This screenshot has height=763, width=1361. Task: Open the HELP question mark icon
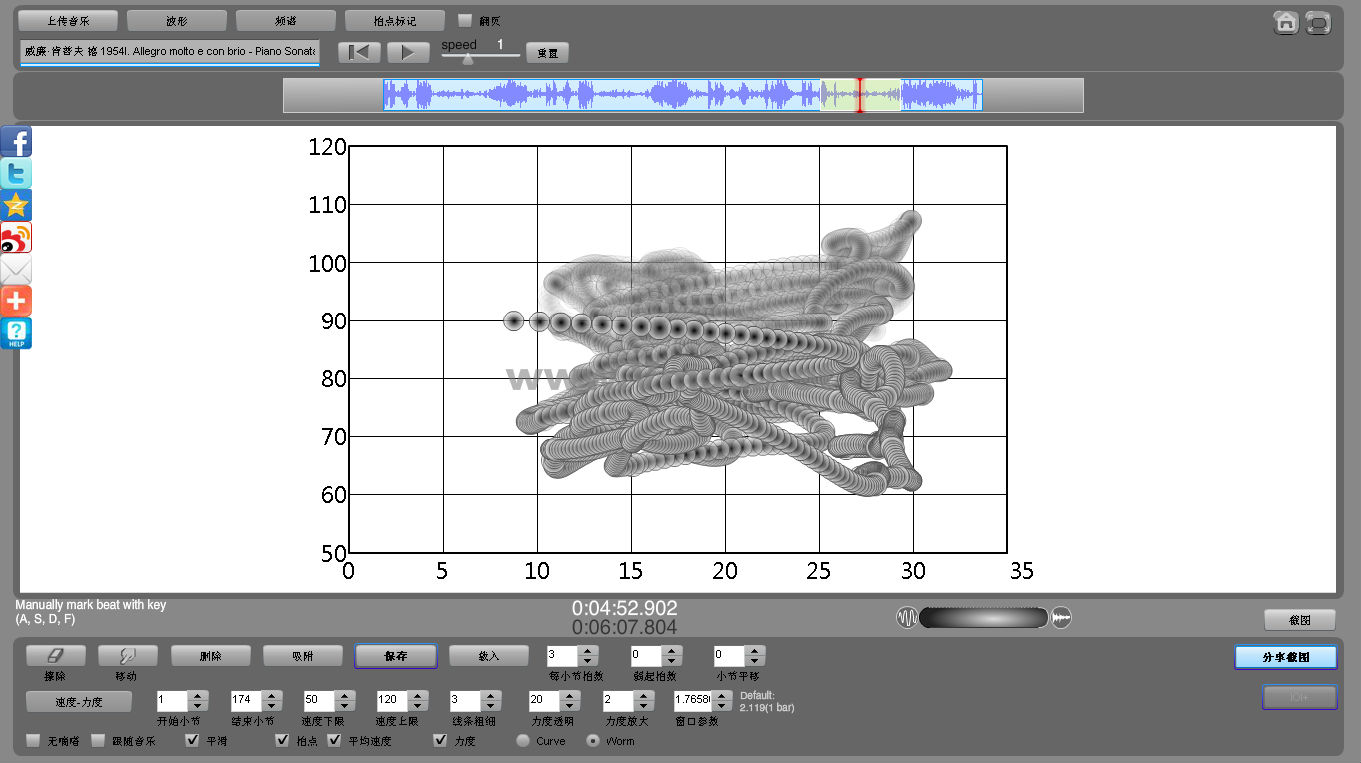click(16, 333)
